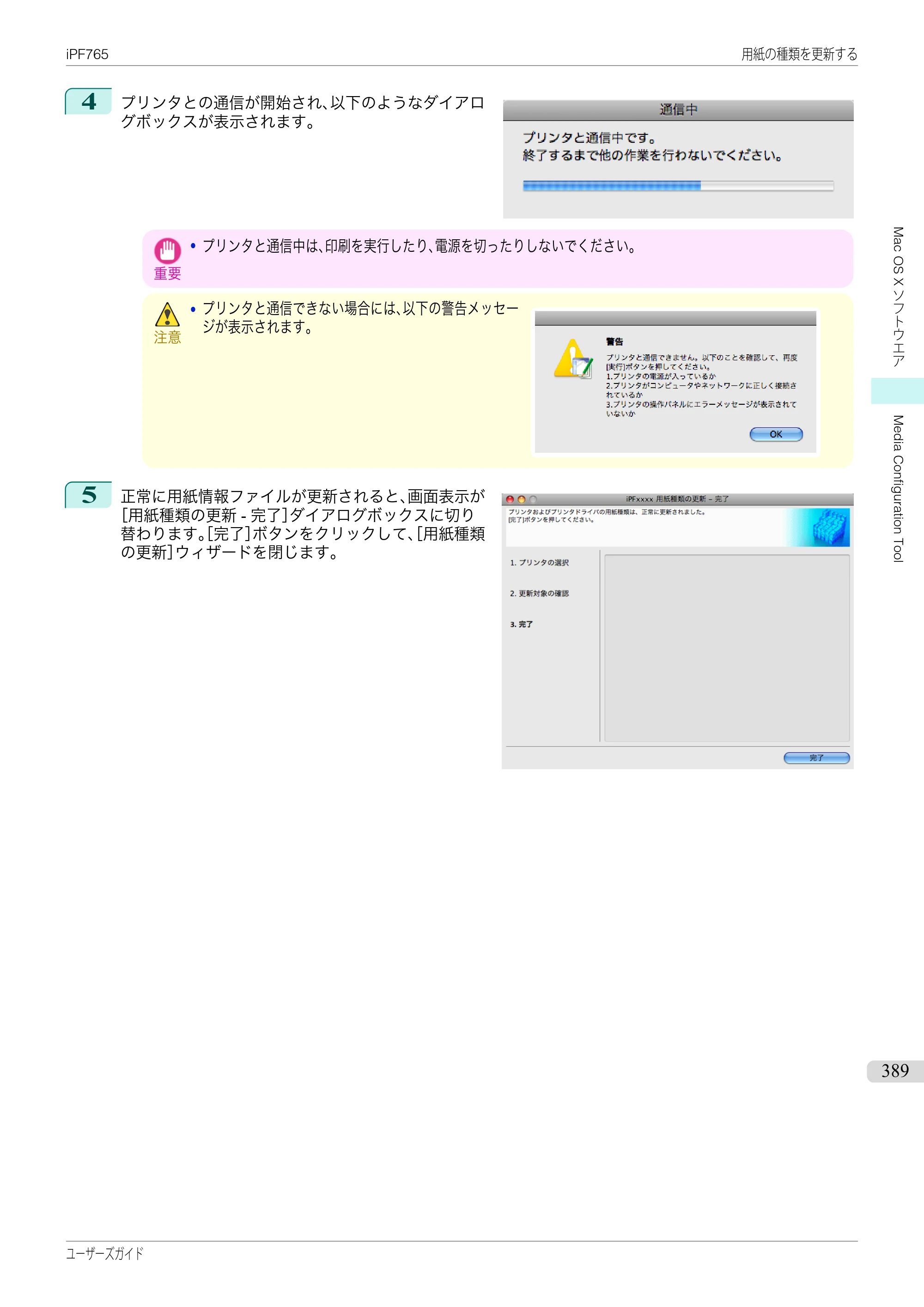
Task: Select step 1. プリンタの選択 in the wizard
Action: [x=539, y=562]
